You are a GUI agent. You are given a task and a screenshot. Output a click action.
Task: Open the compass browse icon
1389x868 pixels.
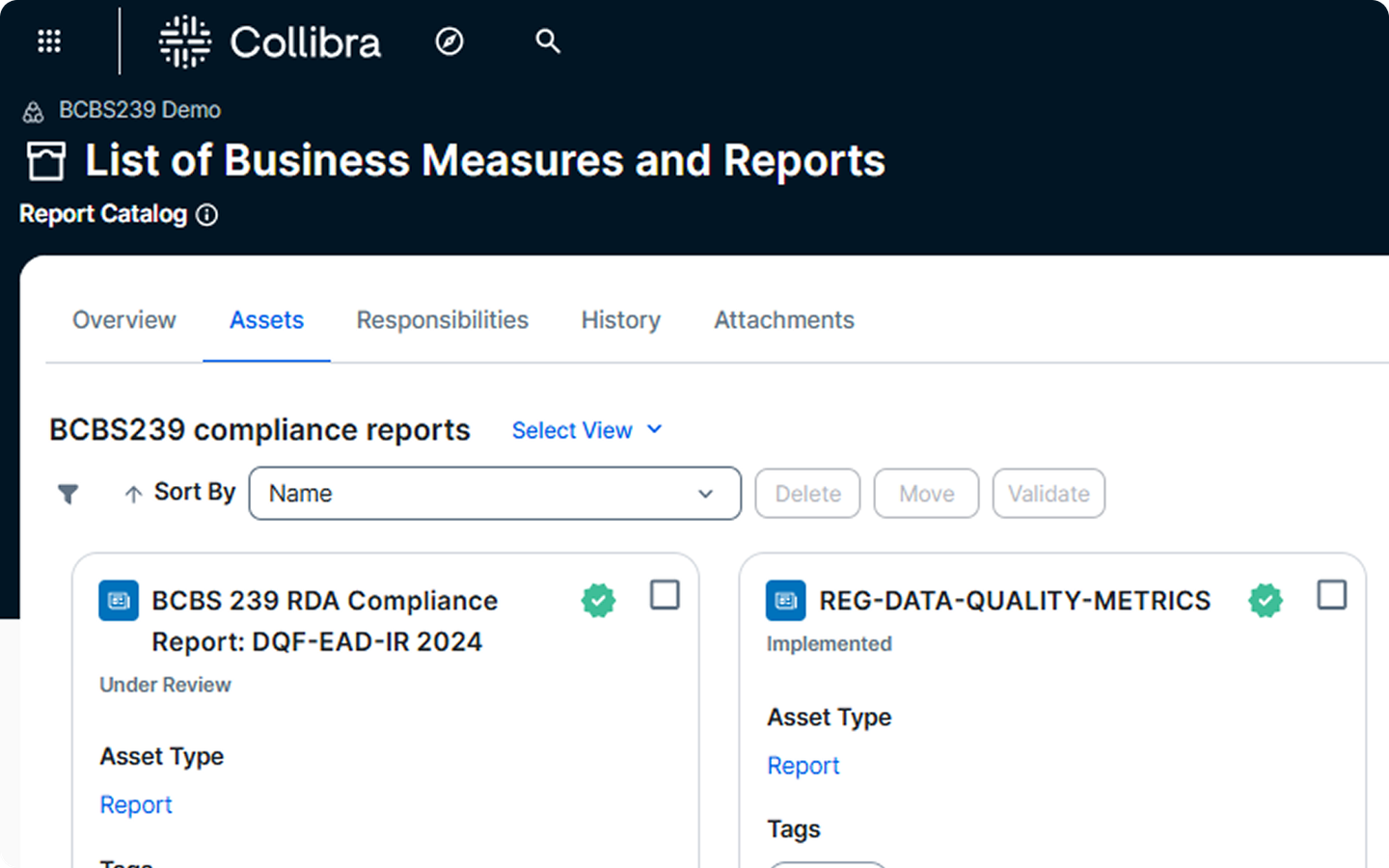point(449,41)
